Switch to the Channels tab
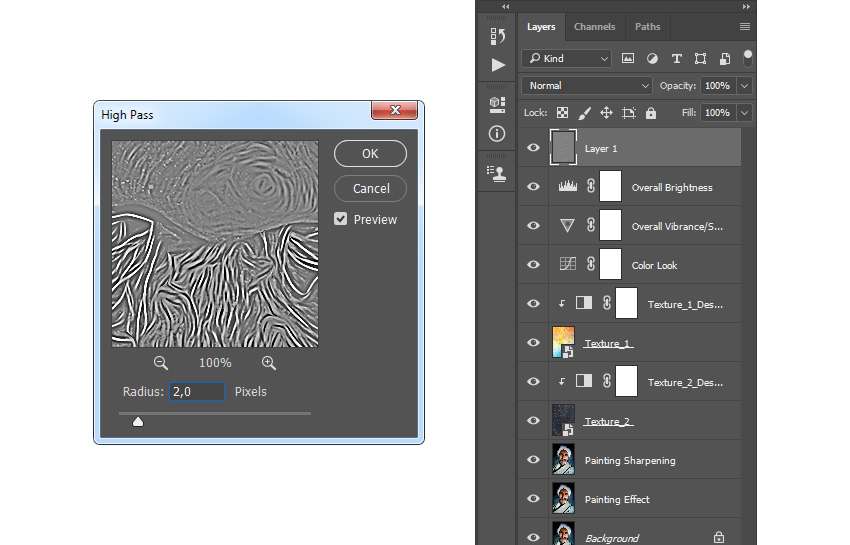Viewport: 850px width, 545px height. pos(594,27)
